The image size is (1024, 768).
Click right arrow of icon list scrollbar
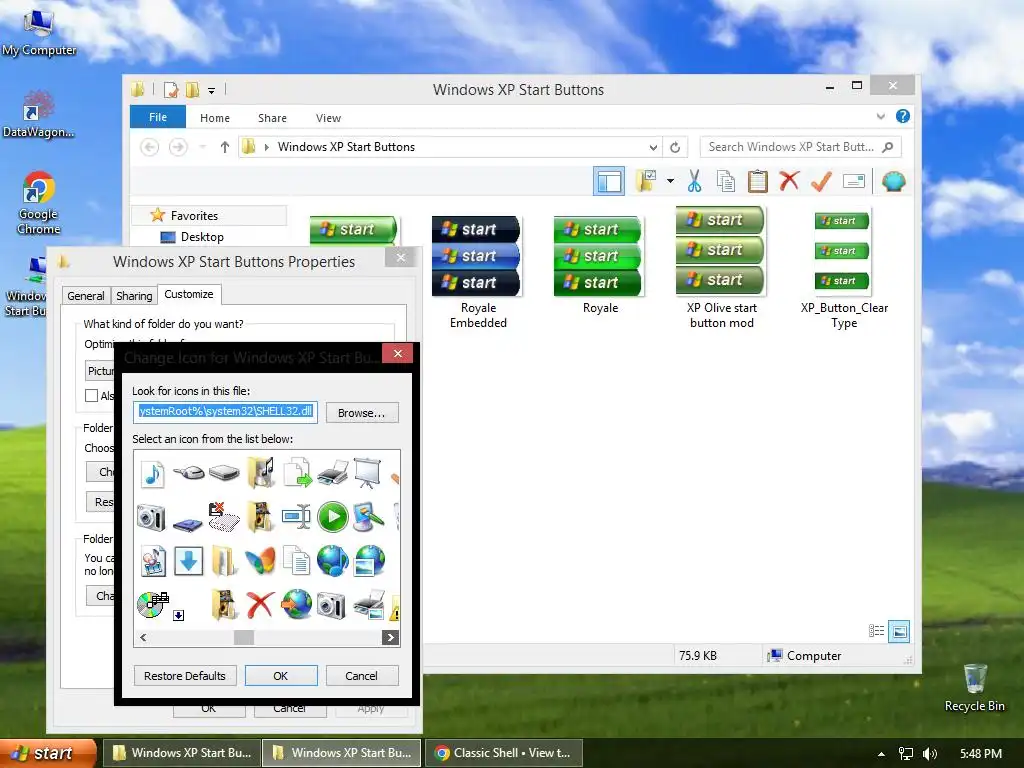point(390,637)
